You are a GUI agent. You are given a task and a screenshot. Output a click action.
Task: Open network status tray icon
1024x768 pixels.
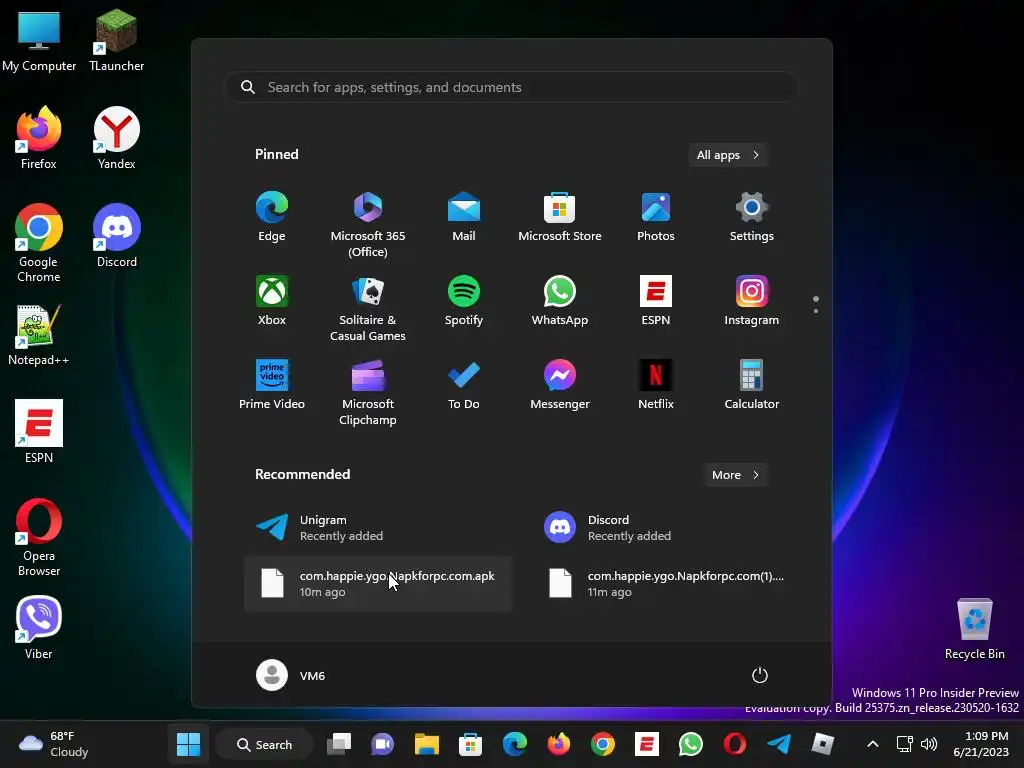[x=904, y=744]
